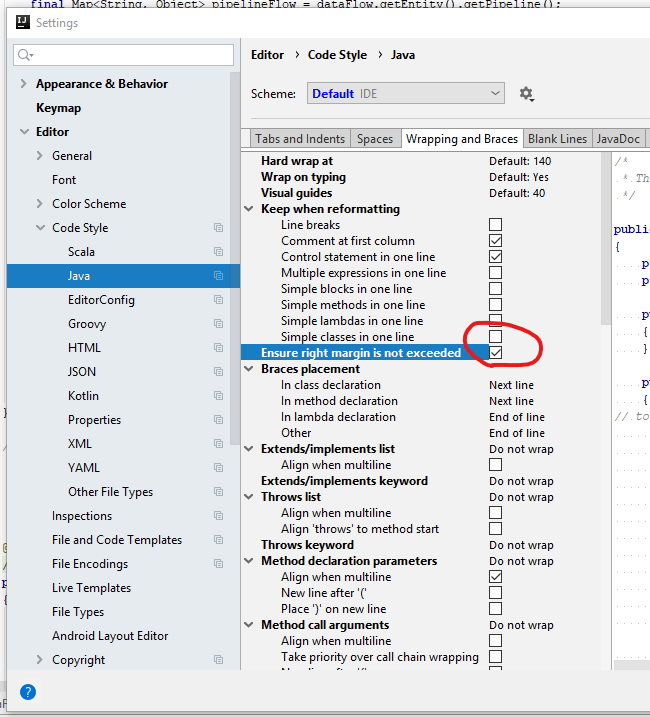The width and height of the screenshot is (650, 717).
Task: Enable the Line breaks checkbox
Action: [x=495, y=225]
